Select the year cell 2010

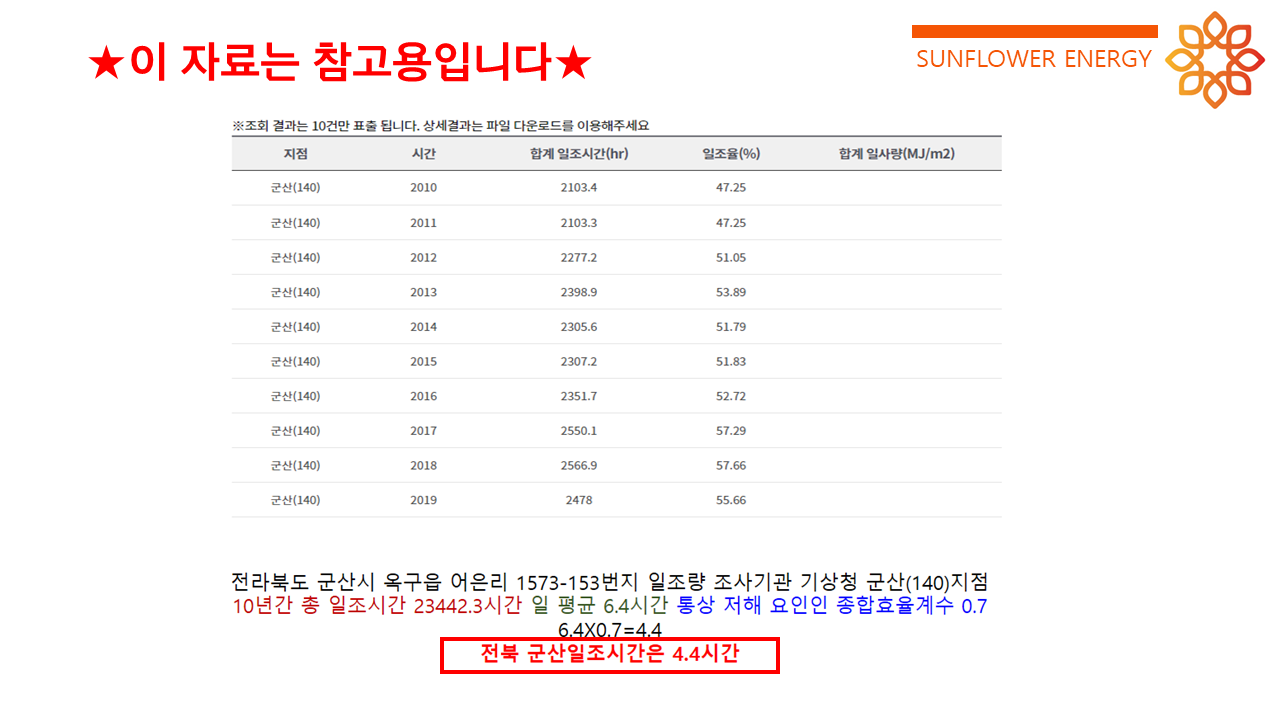point(424,188)
